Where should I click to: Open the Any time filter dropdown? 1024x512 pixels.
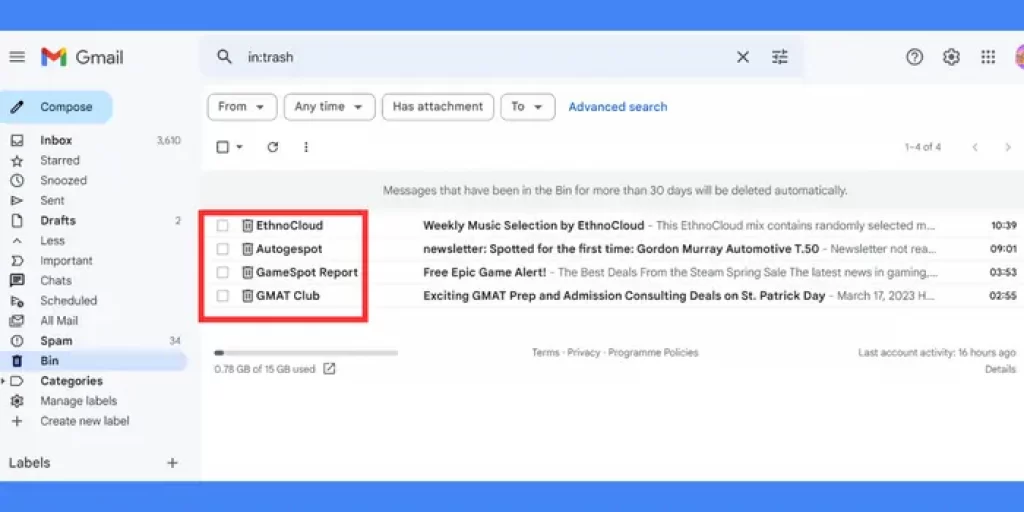pyautogui.click(x=329, y=107)
